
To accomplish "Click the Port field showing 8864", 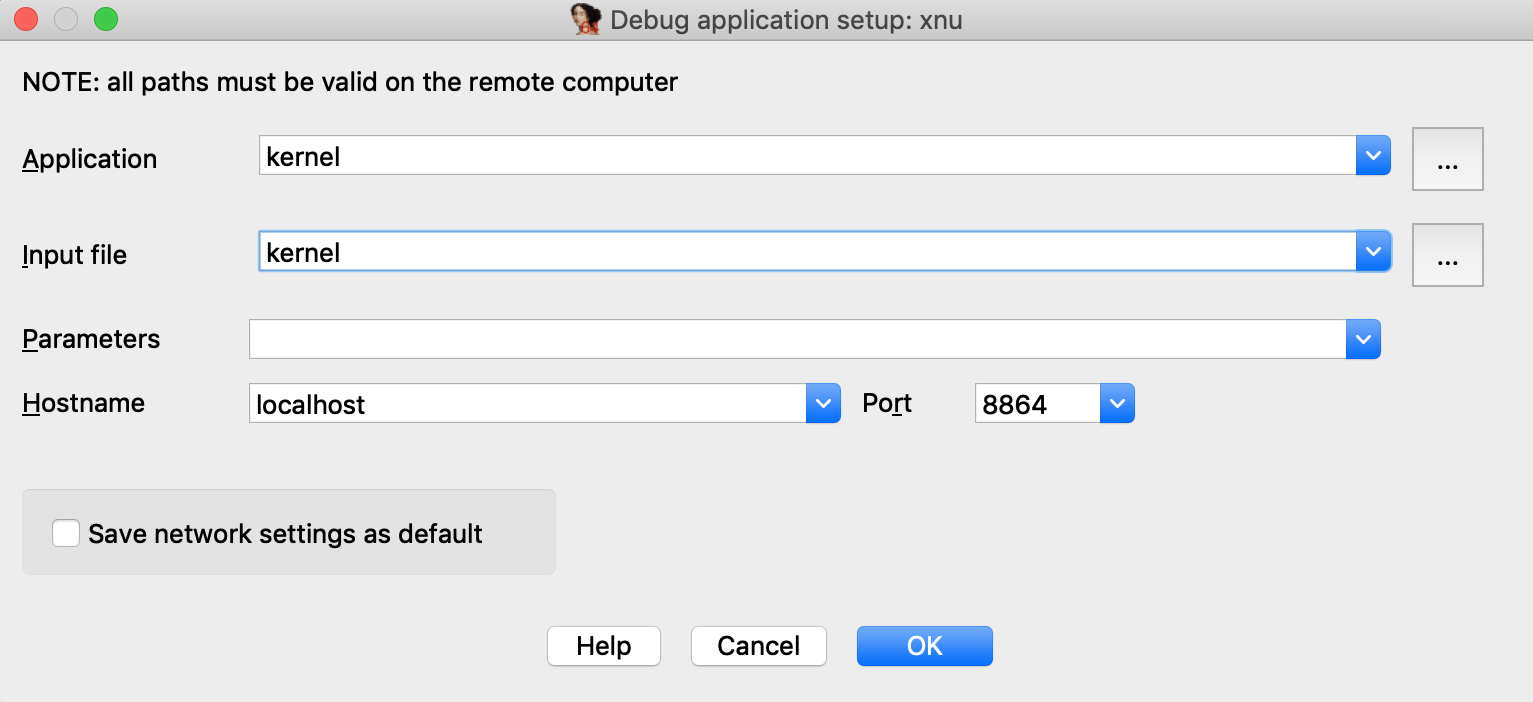I will click(x=1037, y=404).
